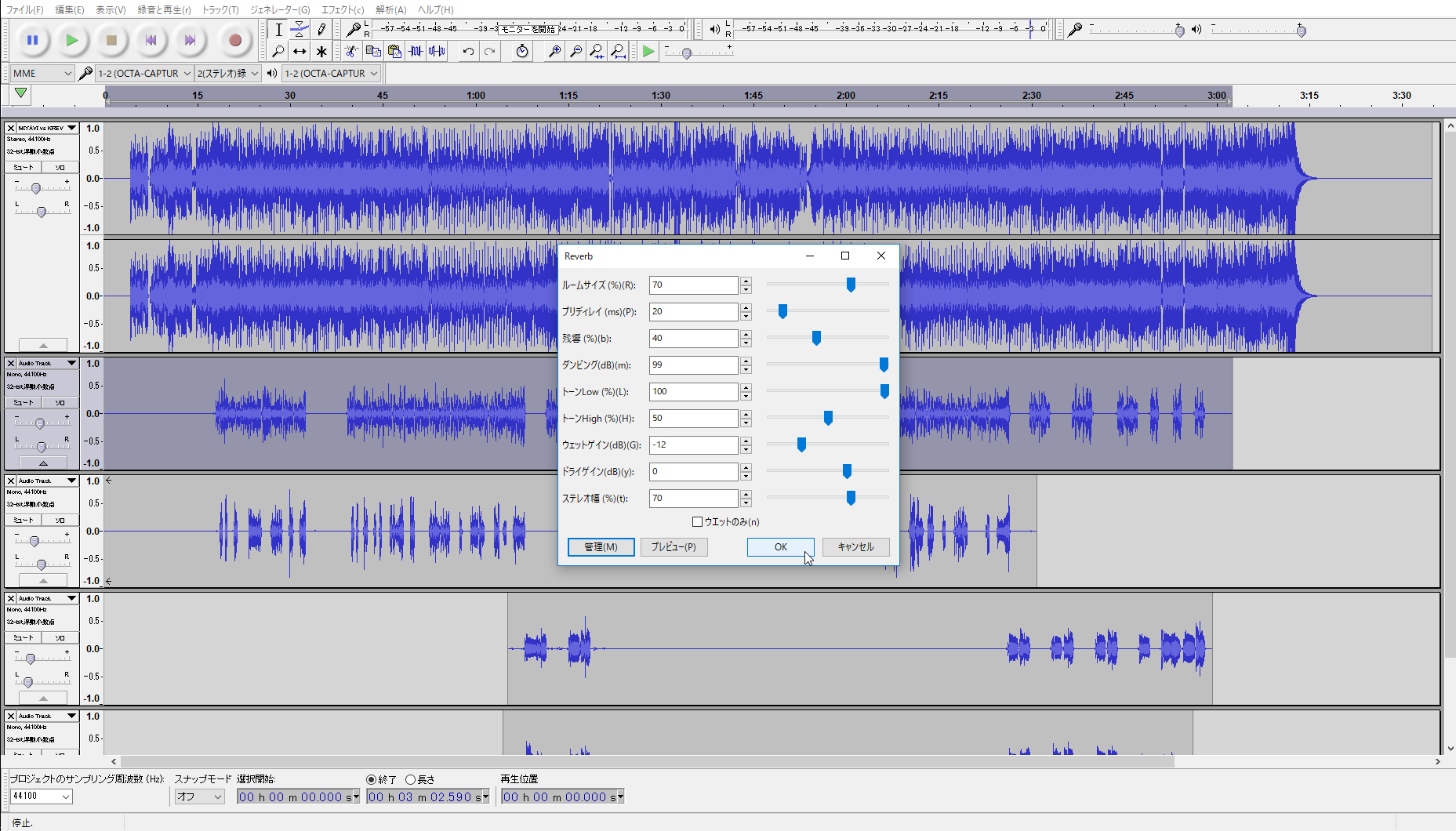
Task: Open the playback device dropdown
Action: (x=331, y=73)
